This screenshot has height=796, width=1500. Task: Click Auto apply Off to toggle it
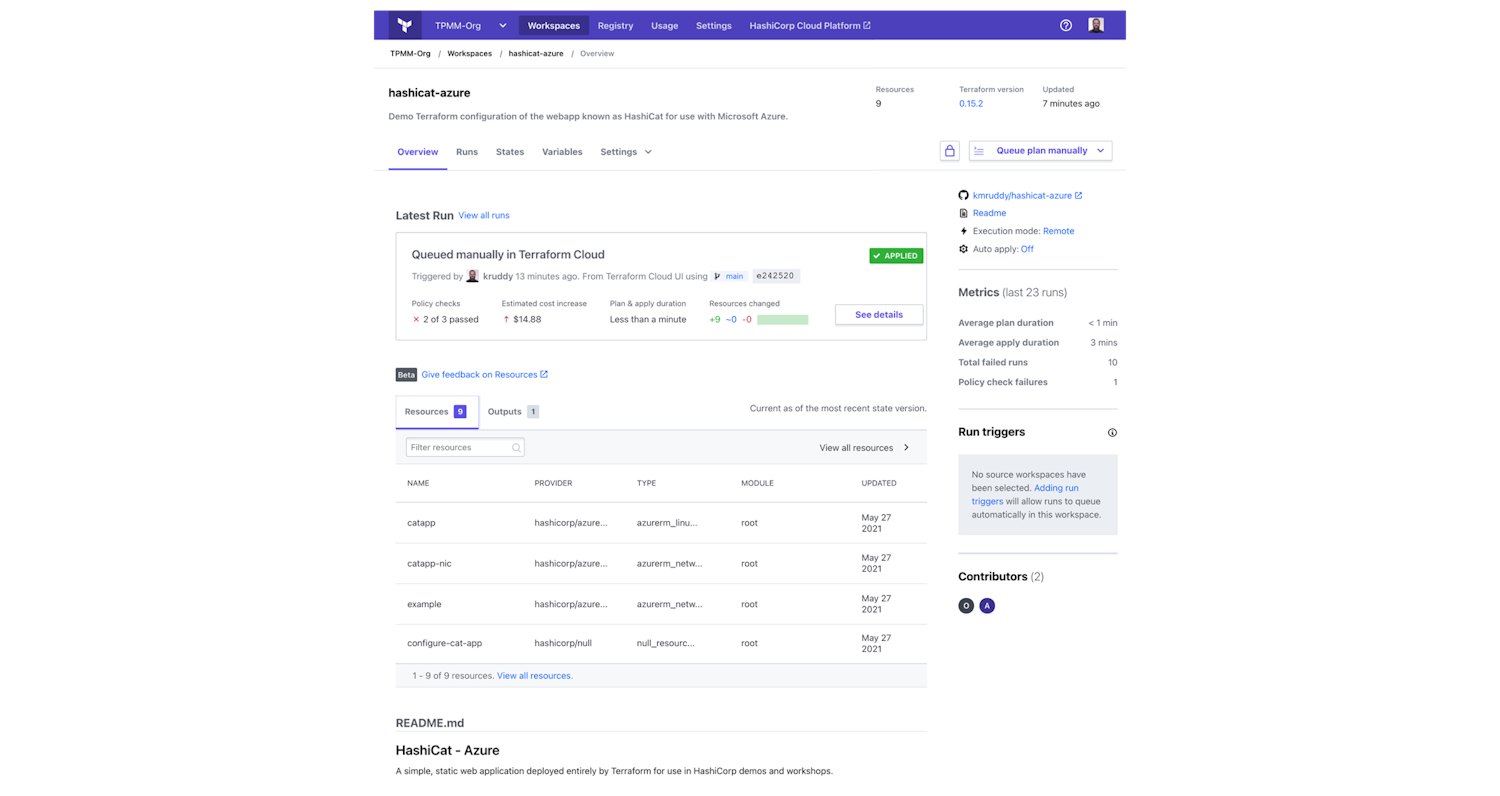(x=1027, y=247)
